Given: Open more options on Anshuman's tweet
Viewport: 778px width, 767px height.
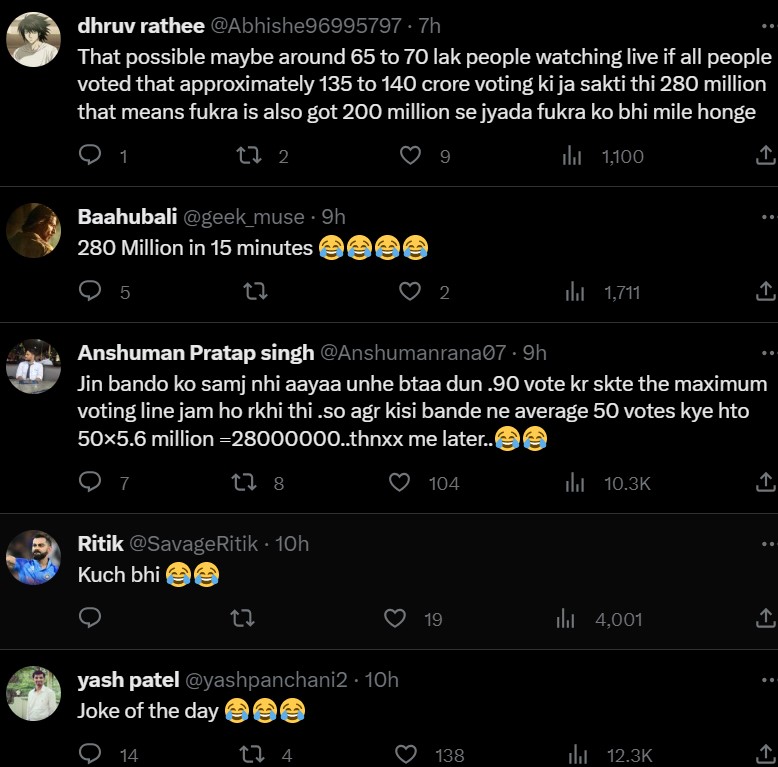Looking at the screenshot, I should pos(768,353).
